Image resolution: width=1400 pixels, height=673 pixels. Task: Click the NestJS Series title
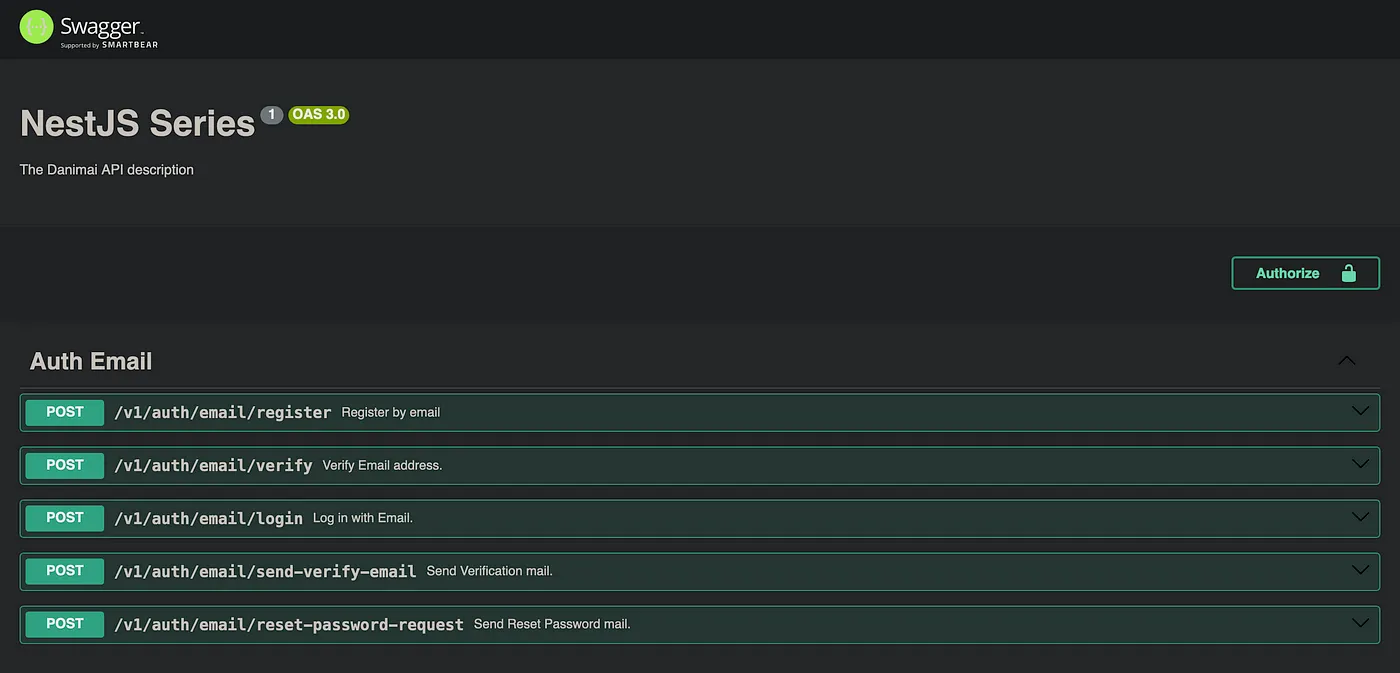pos(138,123)
